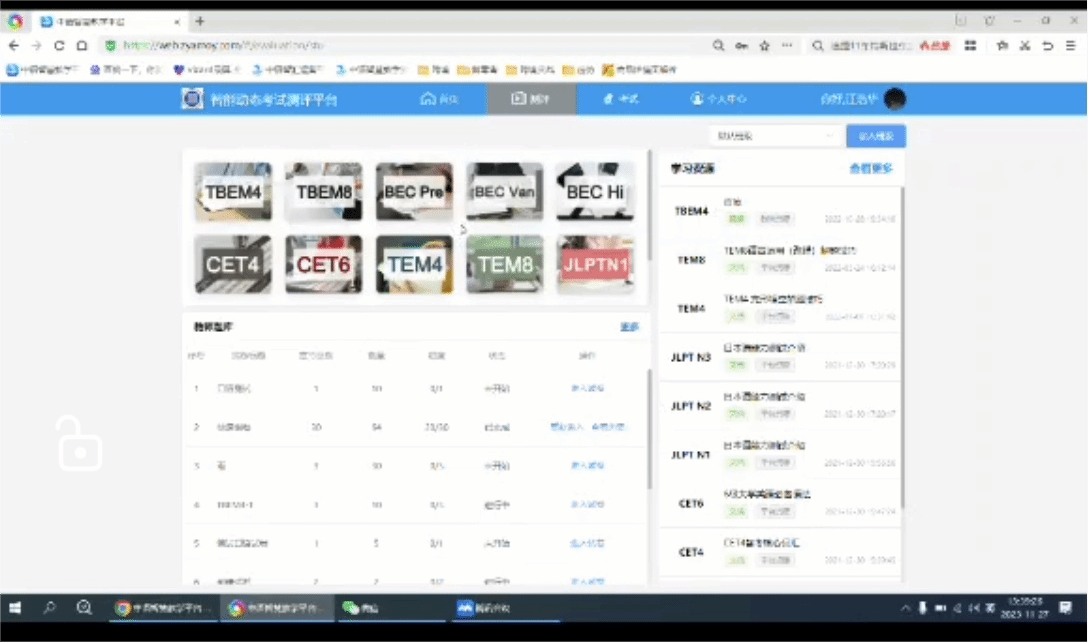1088x642 pixels.
Task: Open the browser three-dots more menu
Action: (789, 46)
